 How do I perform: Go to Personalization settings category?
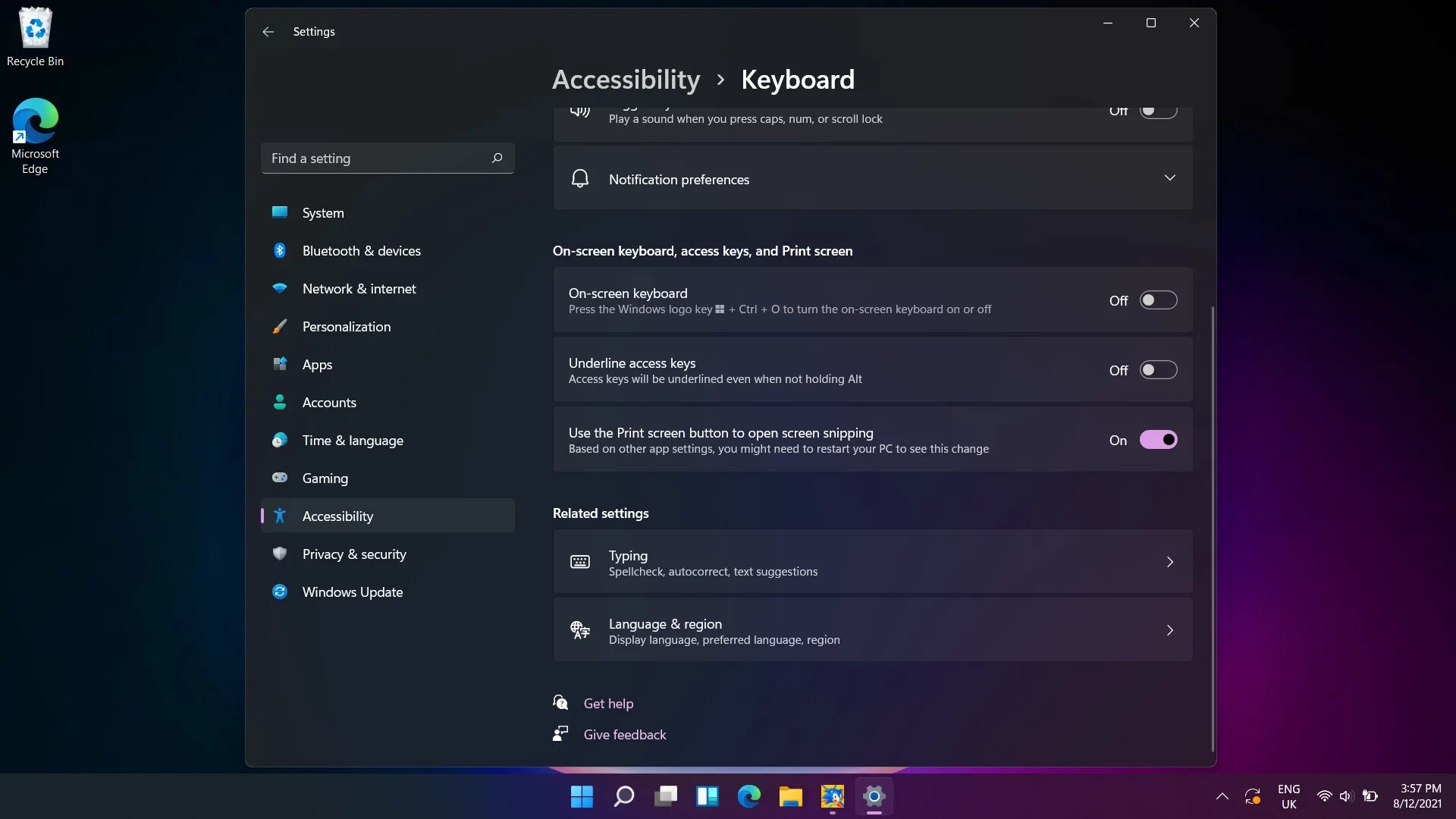pos(347,327)
